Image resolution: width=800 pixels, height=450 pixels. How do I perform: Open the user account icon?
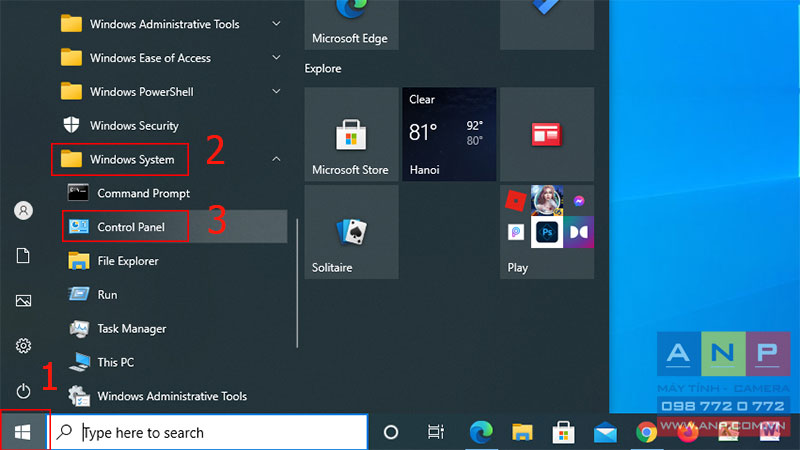(23, 210)
